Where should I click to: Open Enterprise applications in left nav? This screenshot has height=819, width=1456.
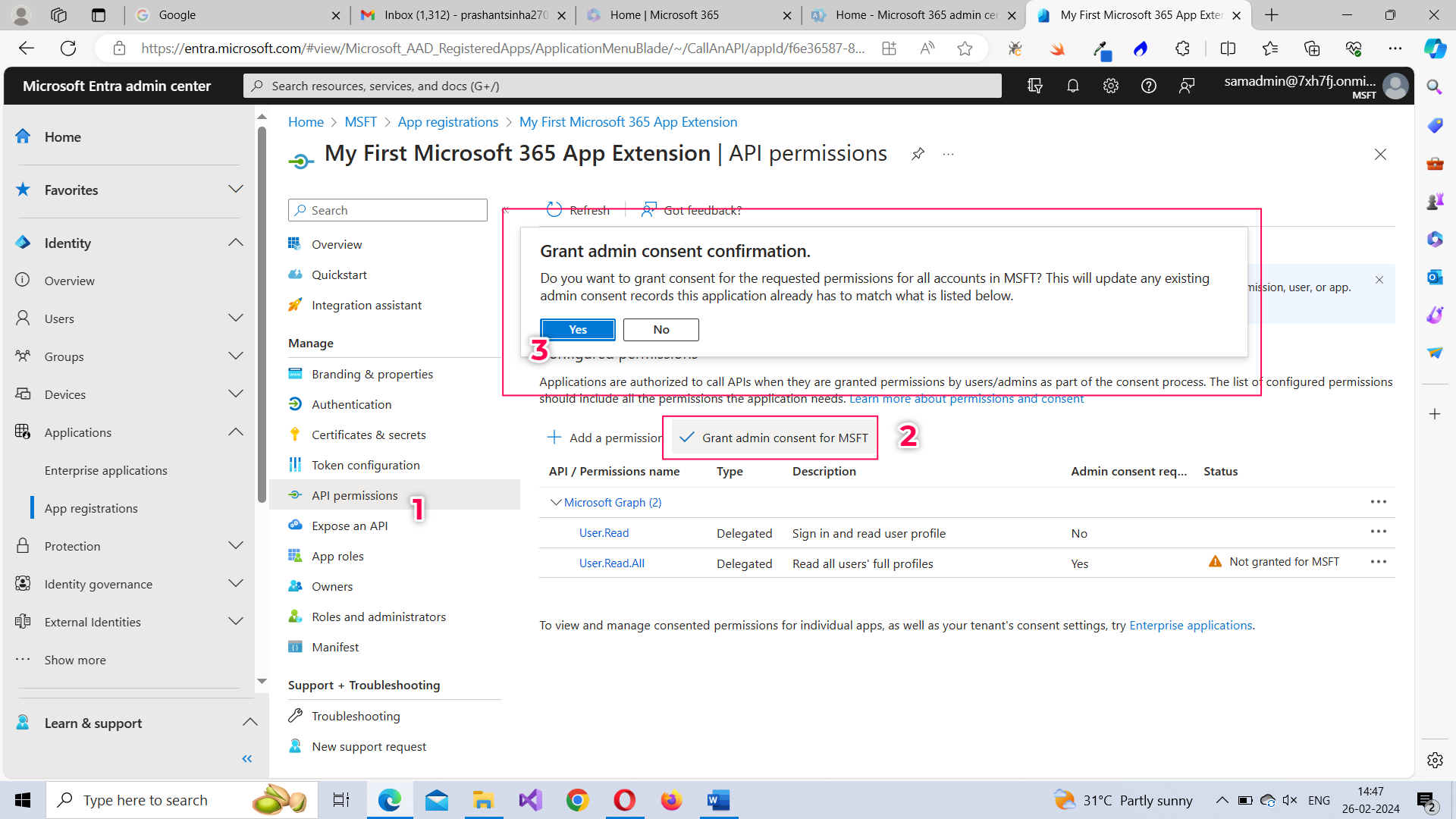point(105,470)
